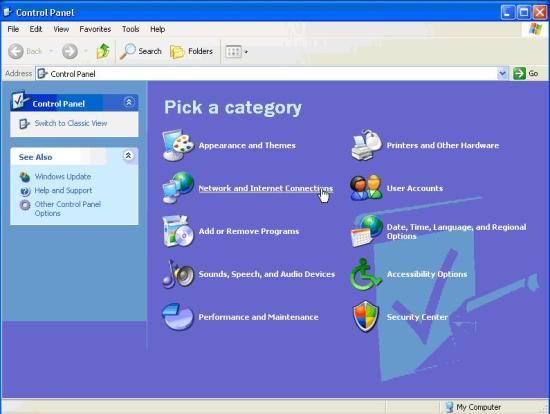Click the Views toolbar icon
The width and height of the screenshot is (550, 414).
tap(233, 52)
